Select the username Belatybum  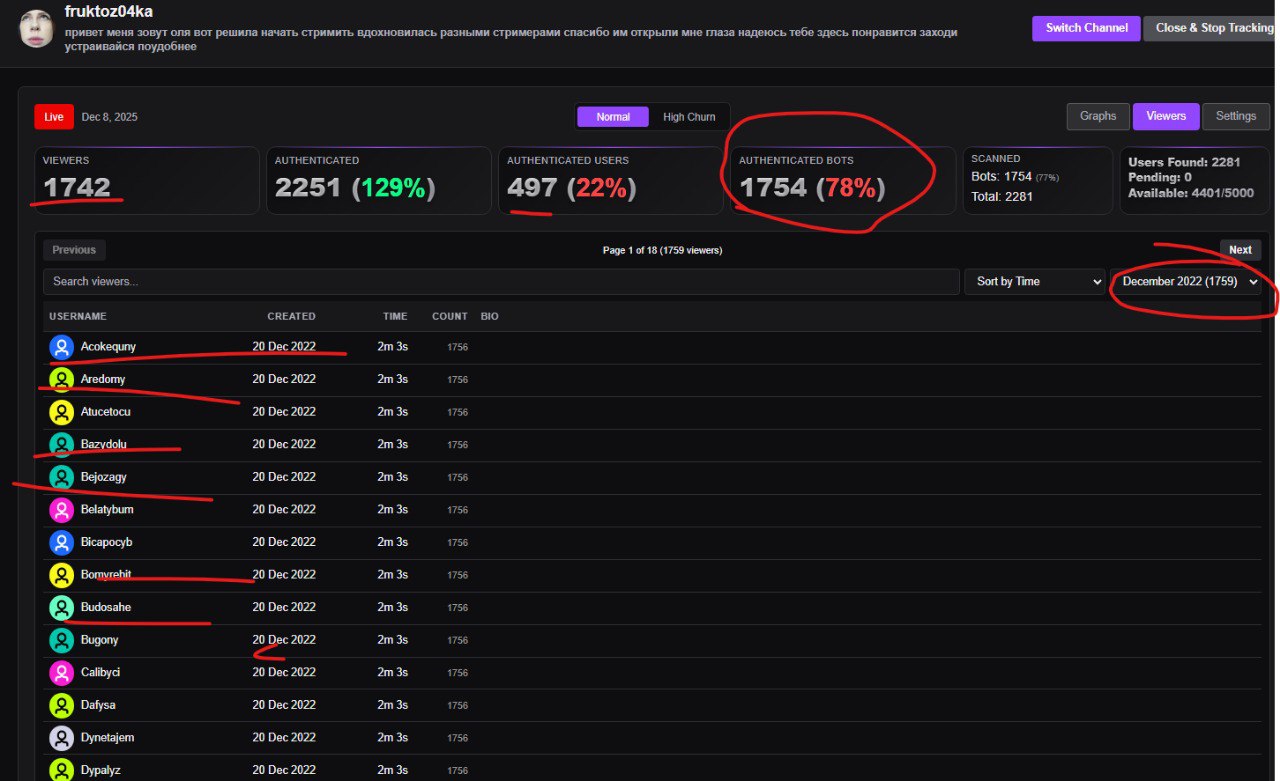[x=107, y=510]
